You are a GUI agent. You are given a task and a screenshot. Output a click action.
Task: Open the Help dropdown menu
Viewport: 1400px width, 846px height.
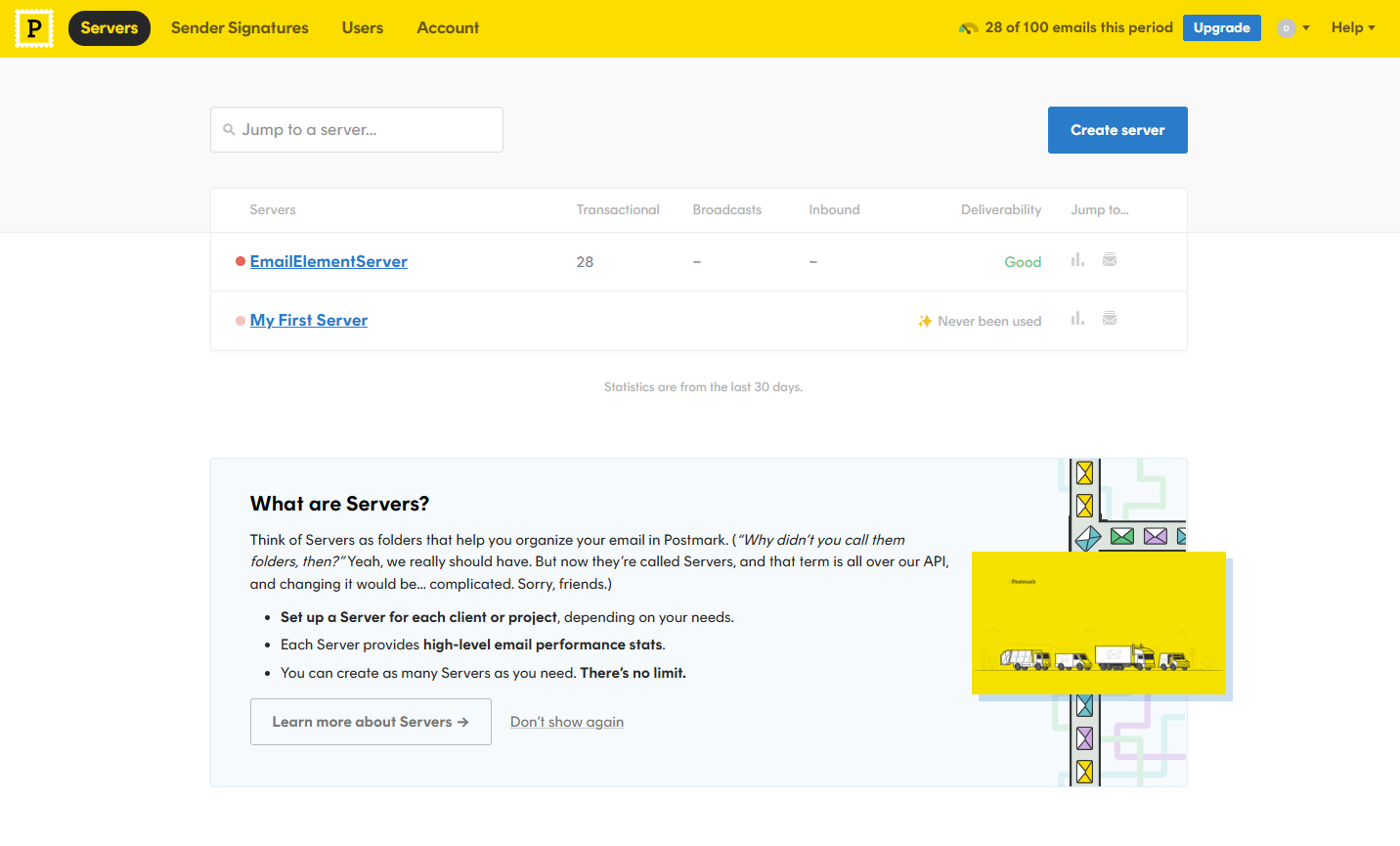click(1352, 28)
